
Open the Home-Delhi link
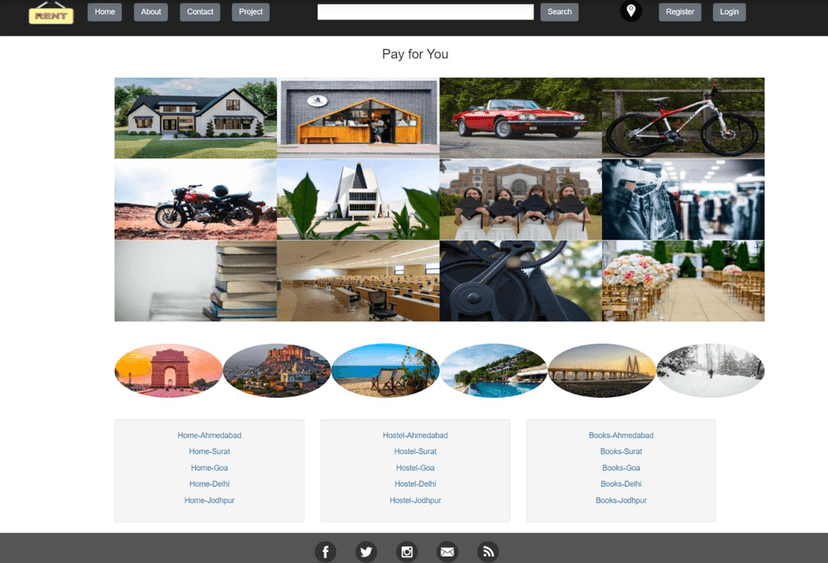(x=210, y=484)
